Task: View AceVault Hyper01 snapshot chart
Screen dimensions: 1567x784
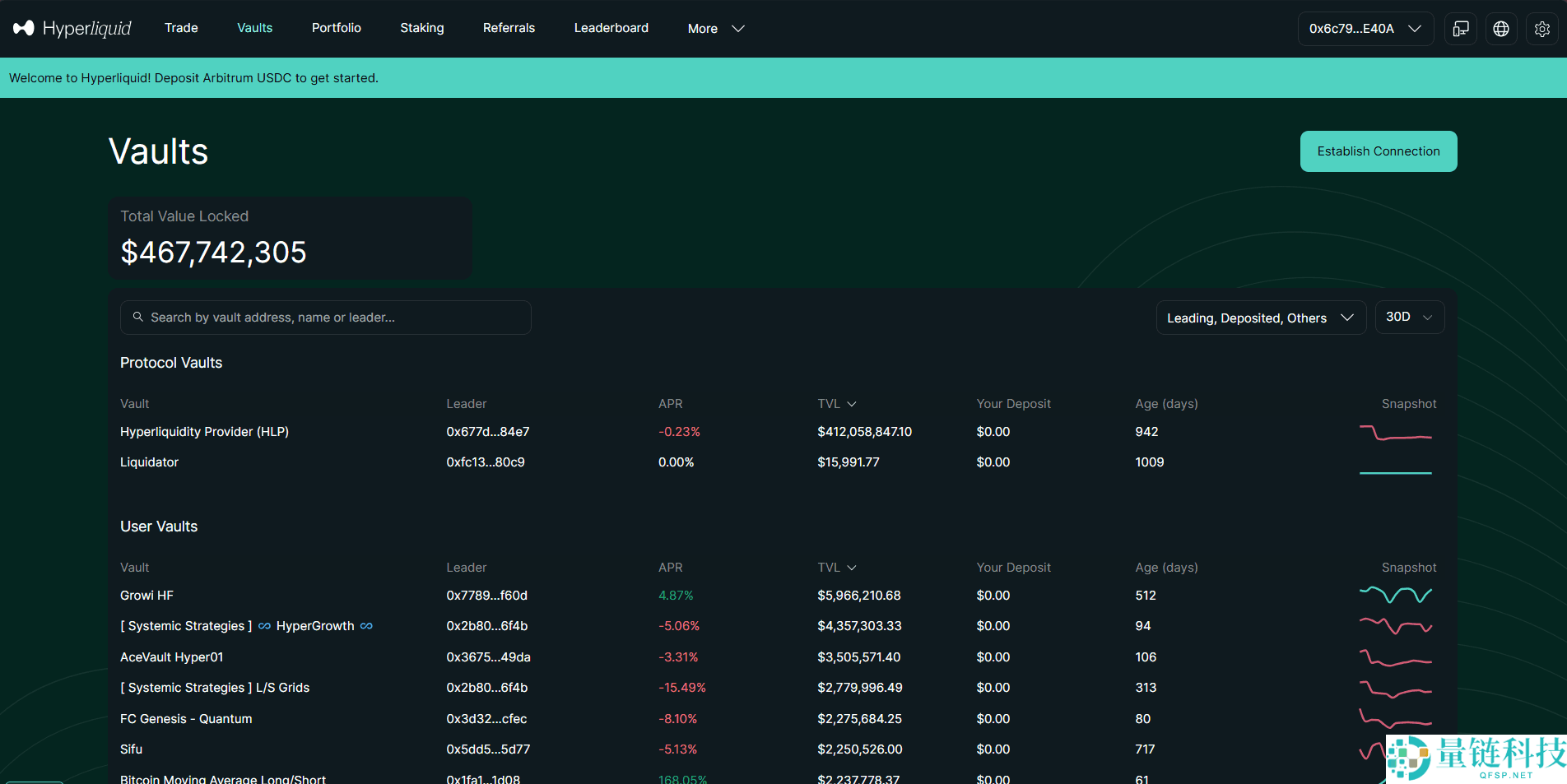Action: 1395,657
